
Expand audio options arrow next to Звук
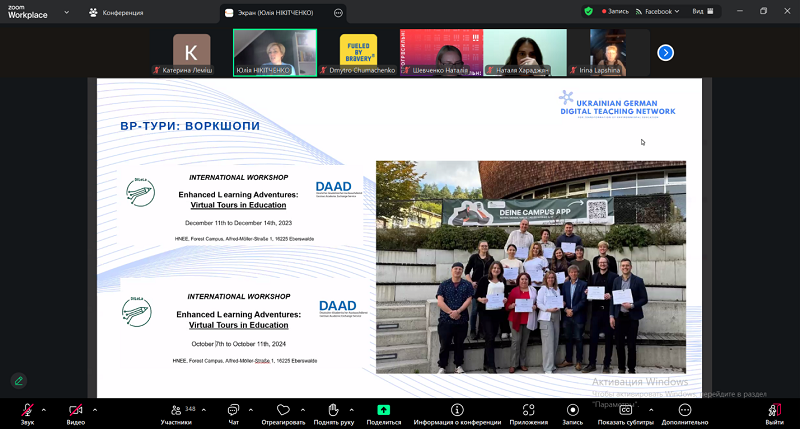pyautogui.click(x=44, y=410)
